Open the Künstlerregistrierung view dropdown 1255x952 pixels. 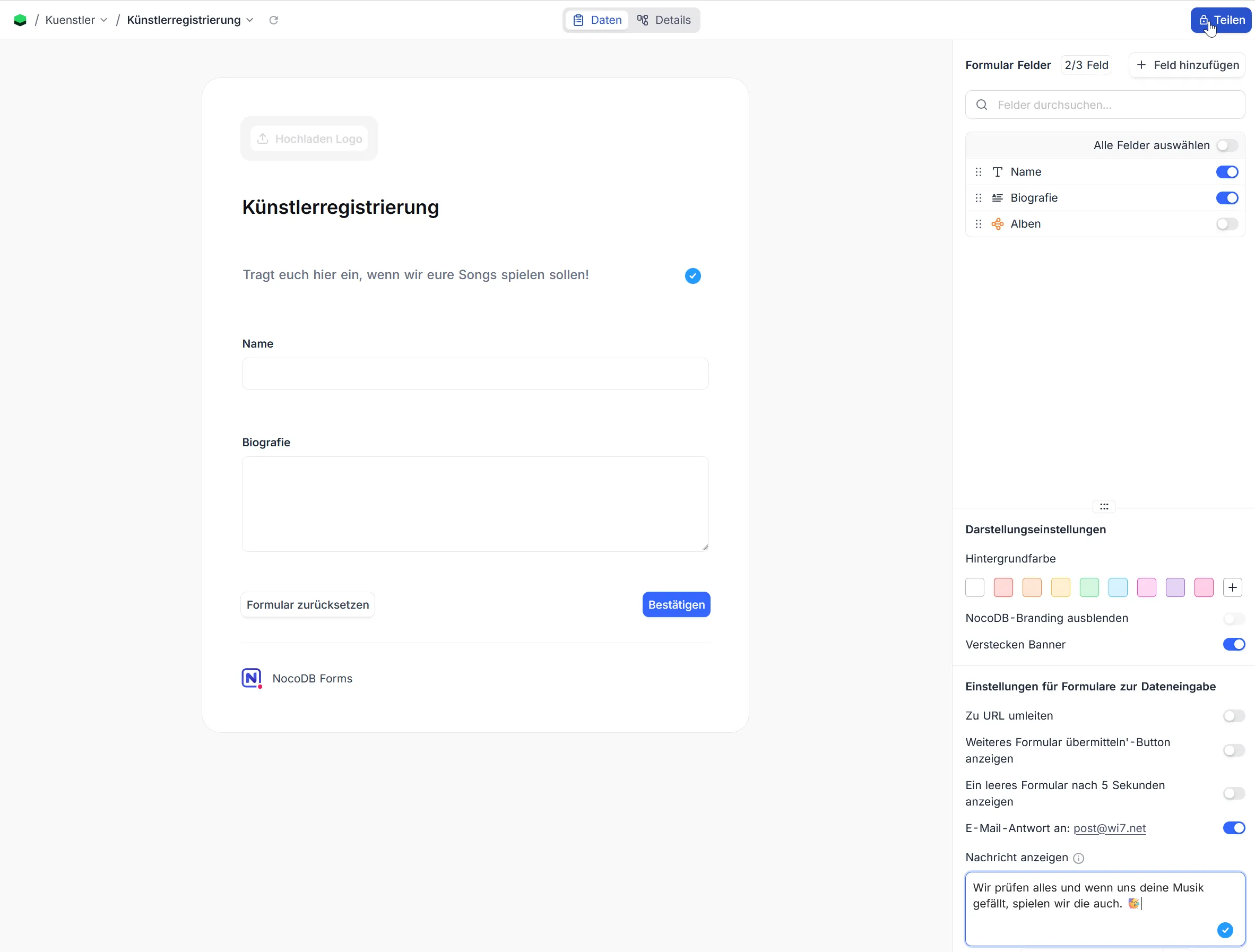[190, 20]
